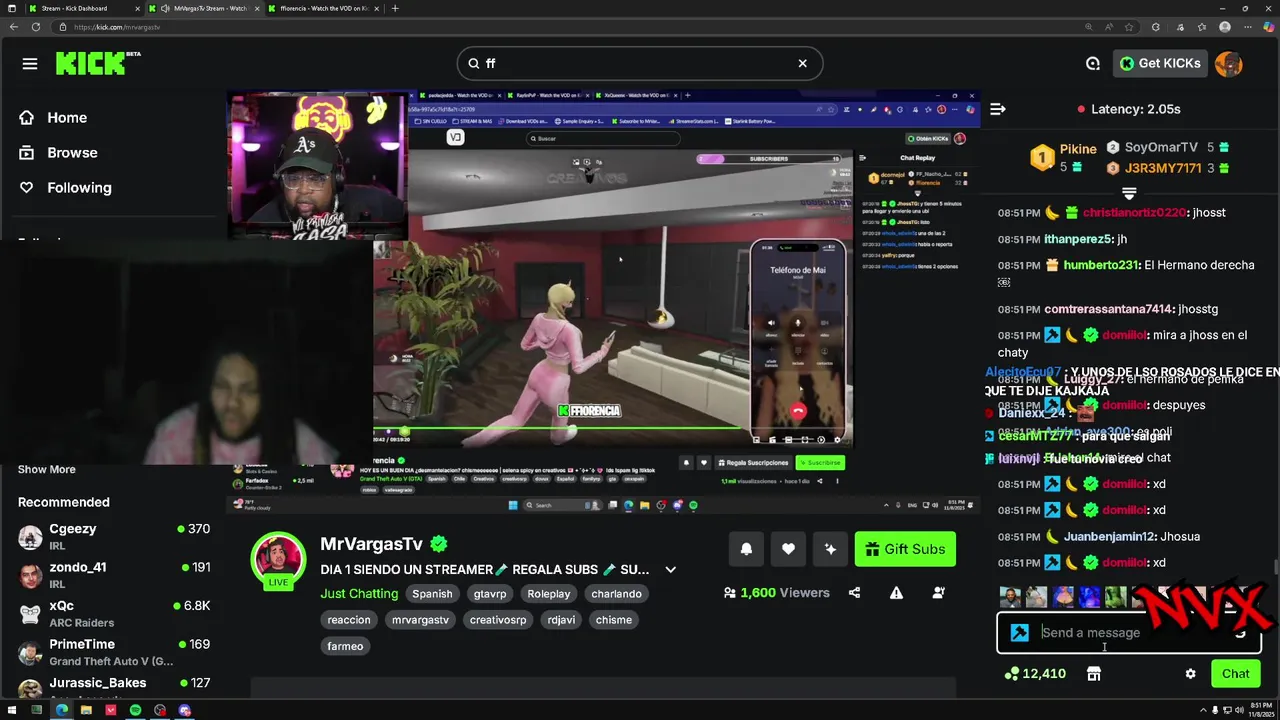Toggle the notification bell for channel
The height and width of the screenshot is (720, 1280).
(746, 548)
